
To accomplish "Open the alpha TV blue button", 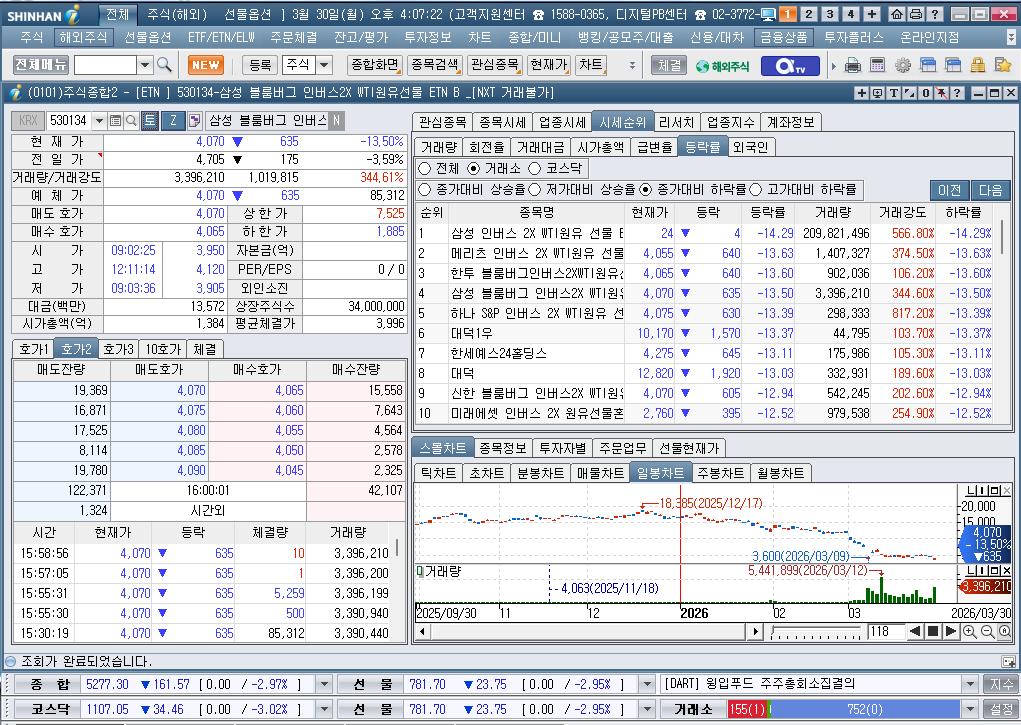I will coord(790,66).
